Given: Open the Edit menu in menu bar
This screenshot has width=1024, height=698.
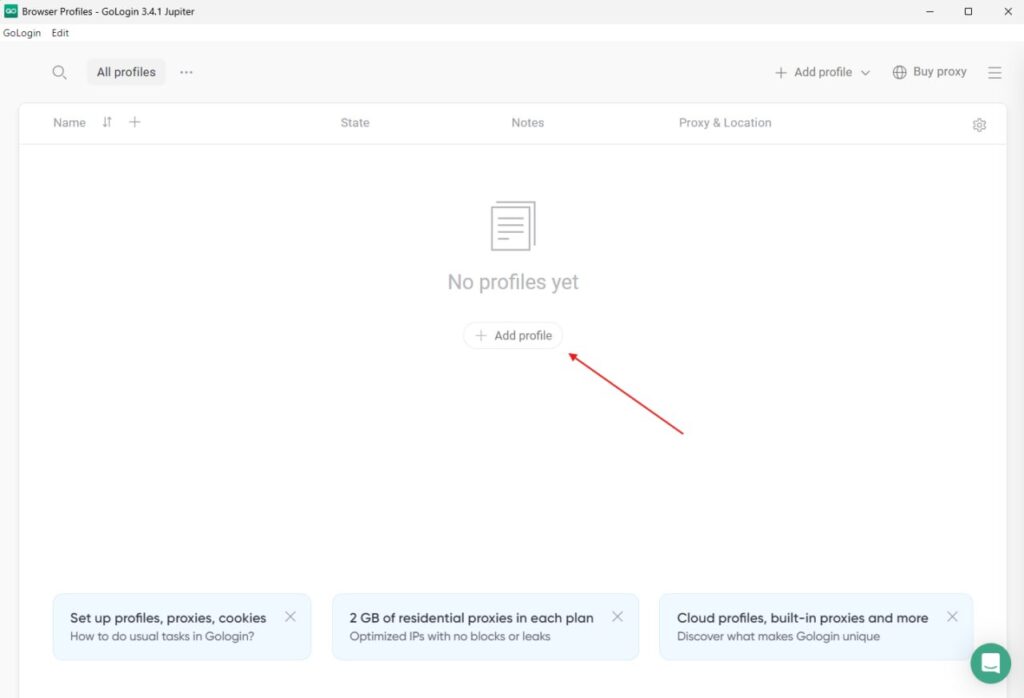Looking at the screenshot, I should [x=60, y=33].
